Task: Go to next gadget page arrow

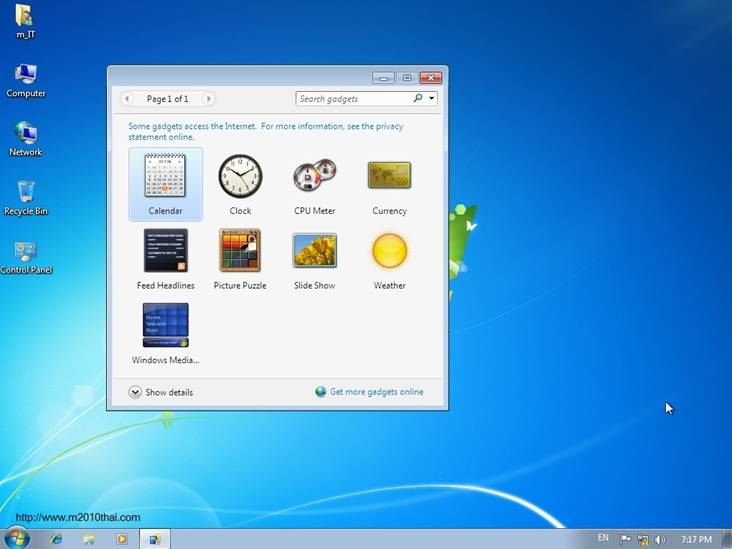Action: [209, 99]
